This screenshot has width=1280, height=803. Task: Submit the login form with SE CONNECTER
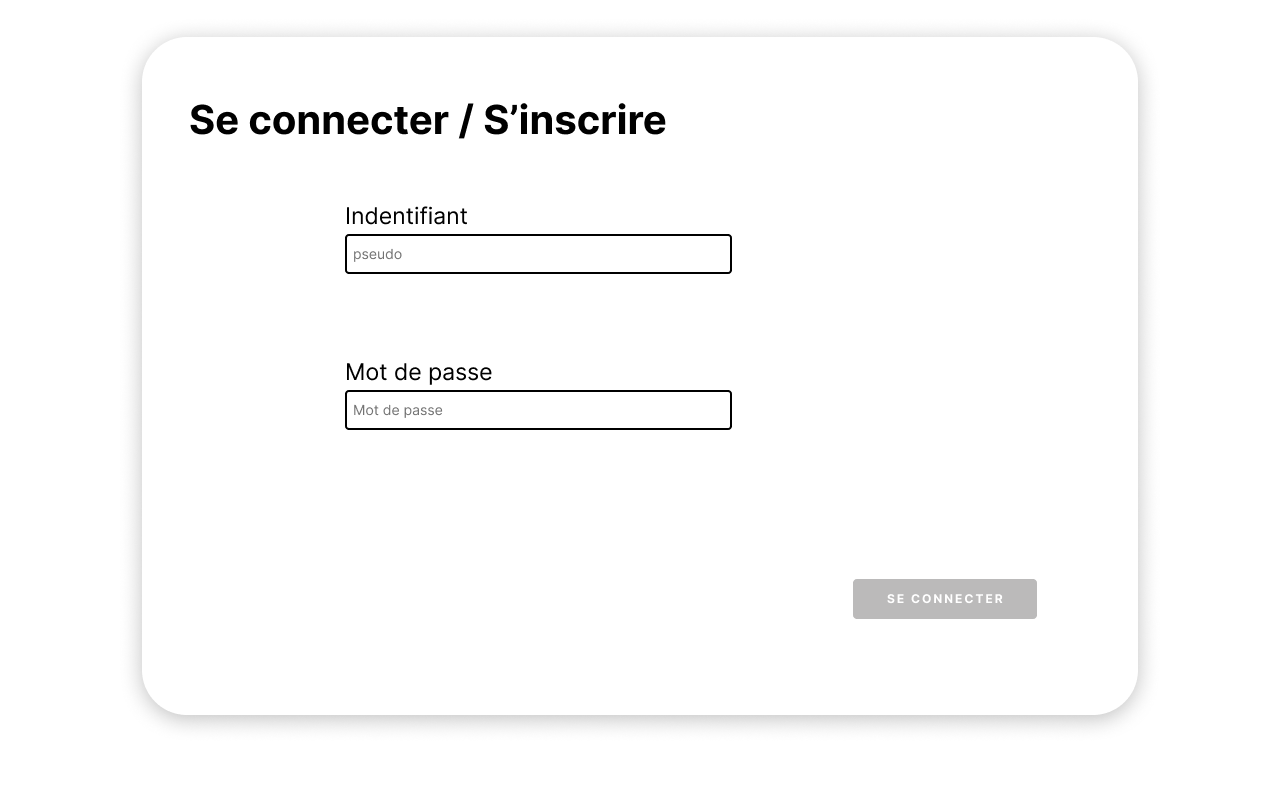[x=944, y=599]
